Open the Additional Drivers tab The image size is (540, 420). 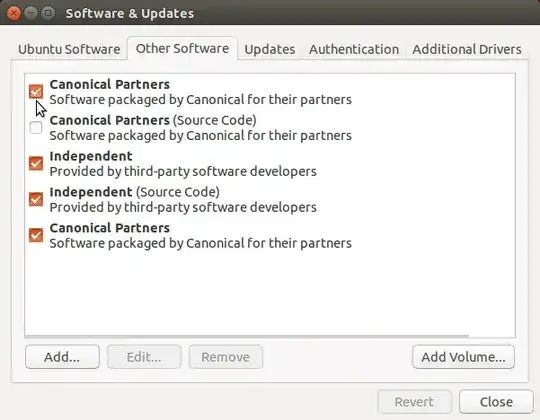[467, 49]
